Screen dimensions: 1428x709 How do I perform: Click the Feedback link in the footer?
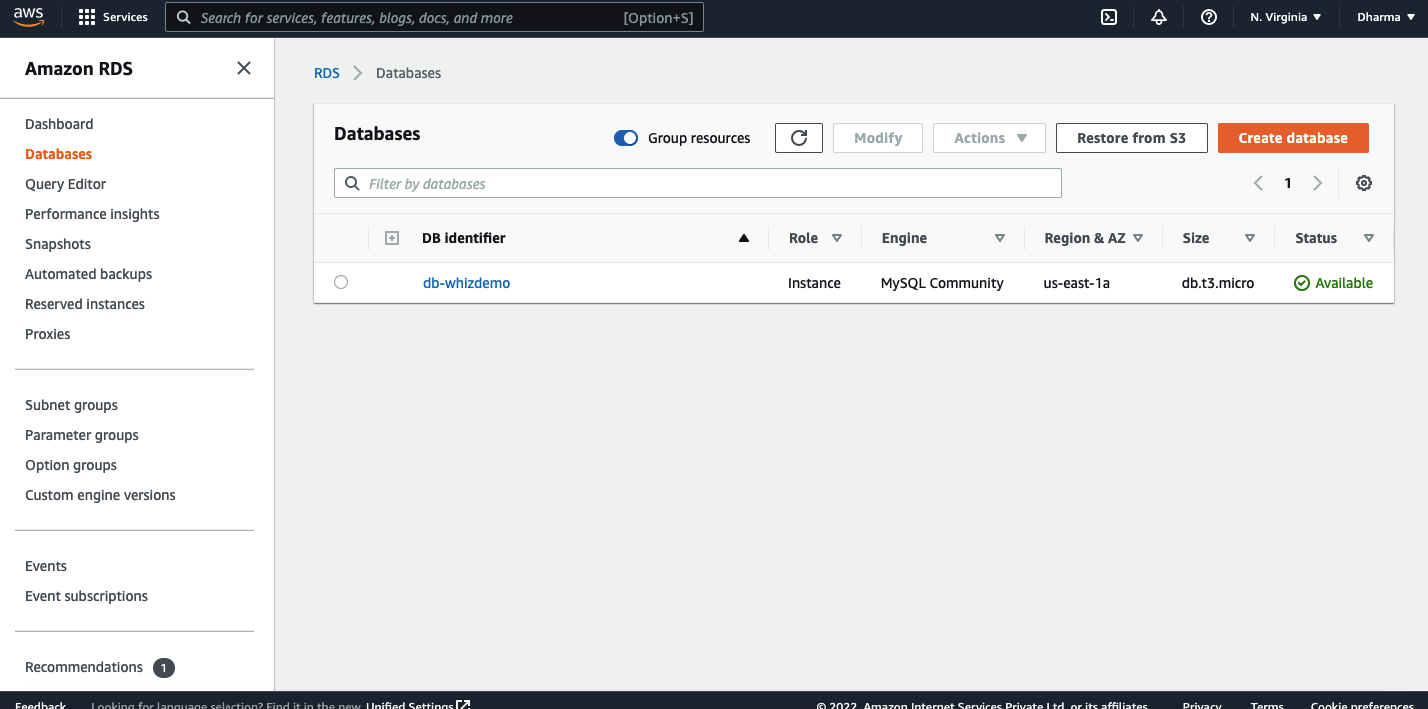[x=40, y=705]
